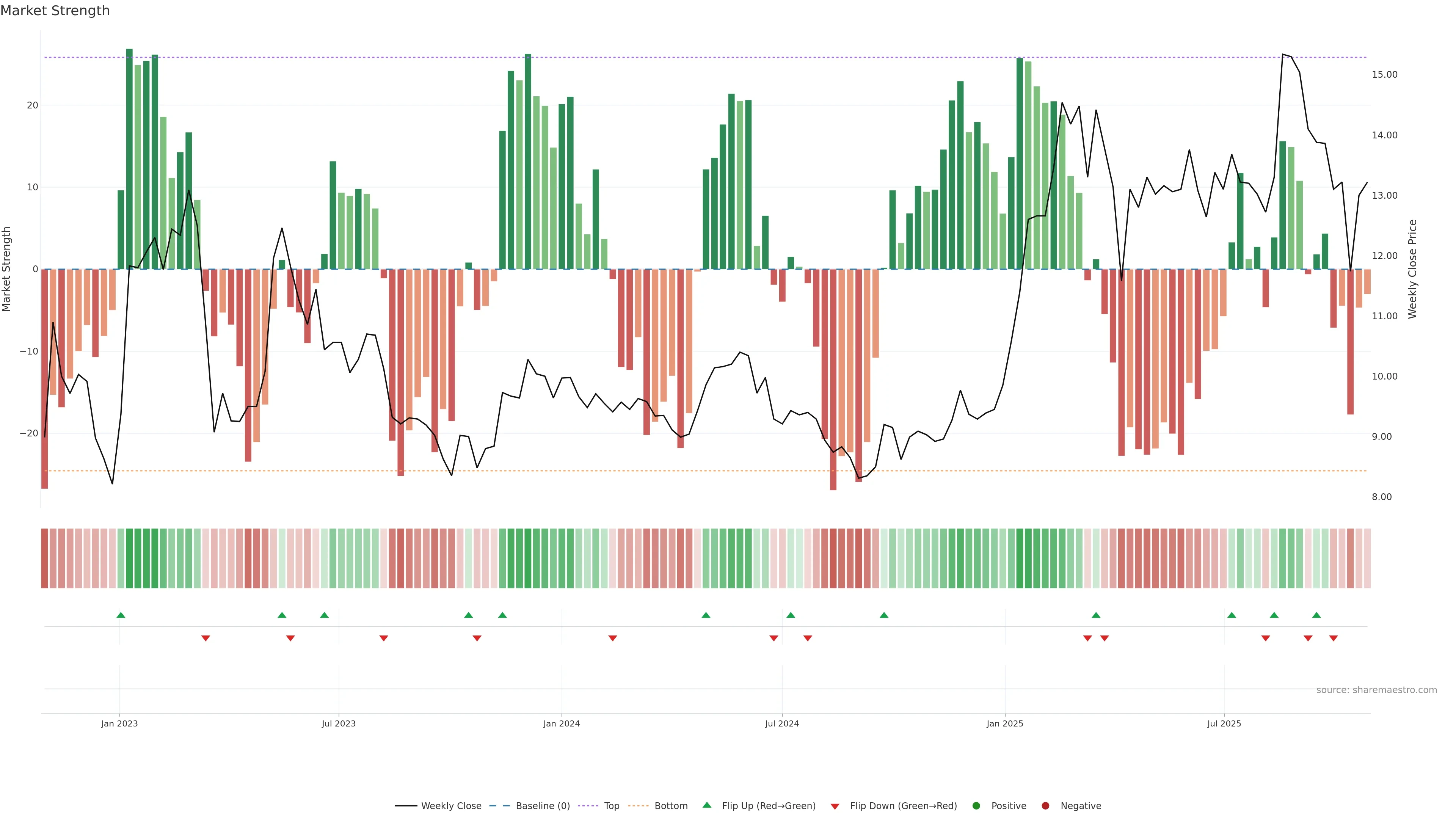The image size is (1456, 819).
Task: Click the green Positive legend dot
Action: (x=976, y=806)
